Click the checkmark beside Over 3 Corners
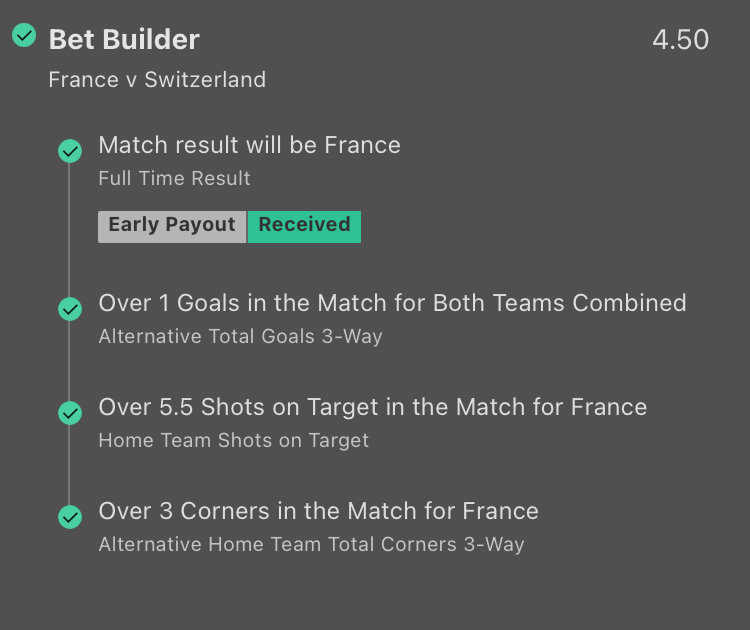750x630 pixels. 70,517
